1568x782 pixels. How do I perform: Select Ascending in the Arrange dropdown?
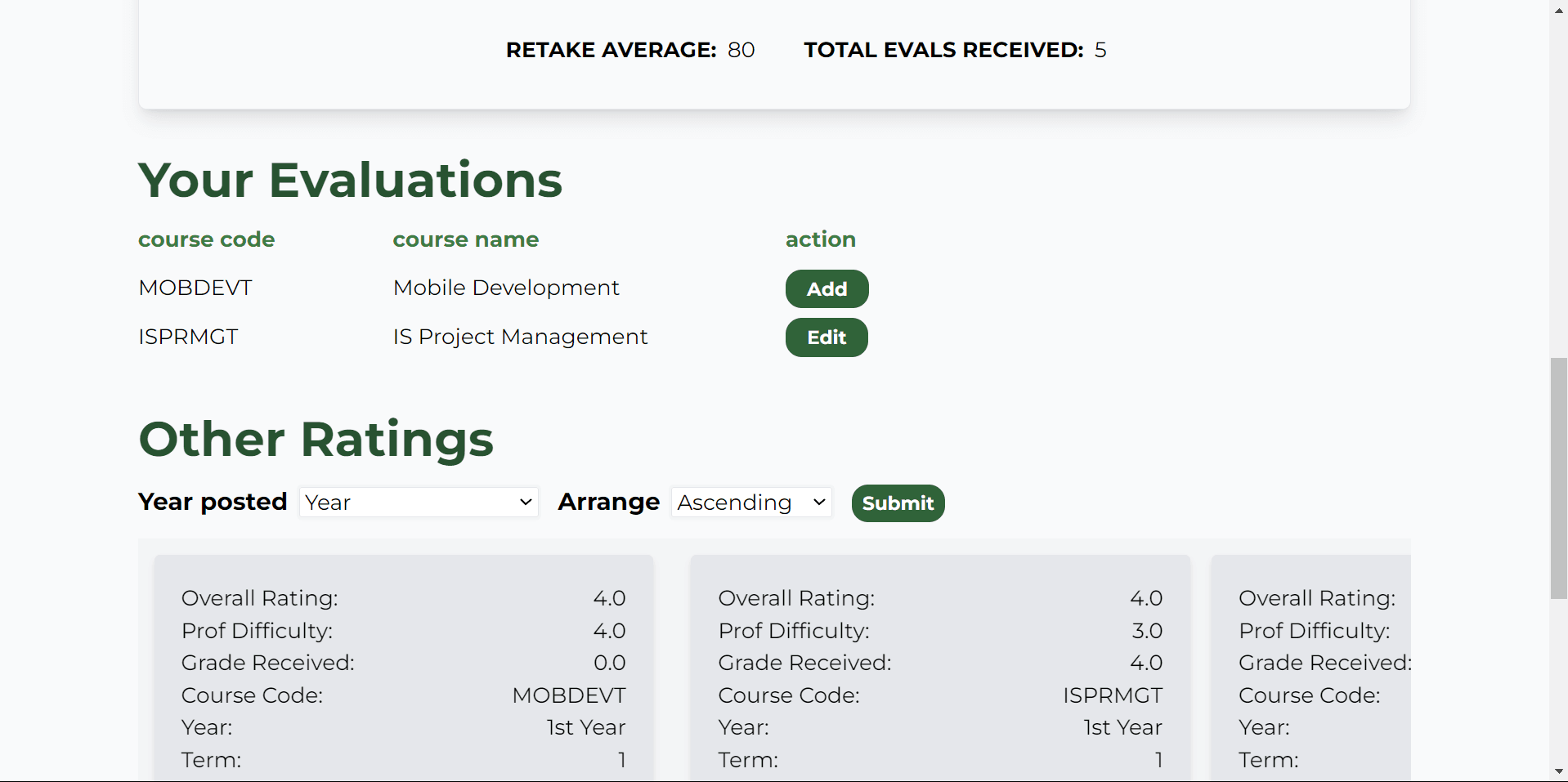click(750, 503)
